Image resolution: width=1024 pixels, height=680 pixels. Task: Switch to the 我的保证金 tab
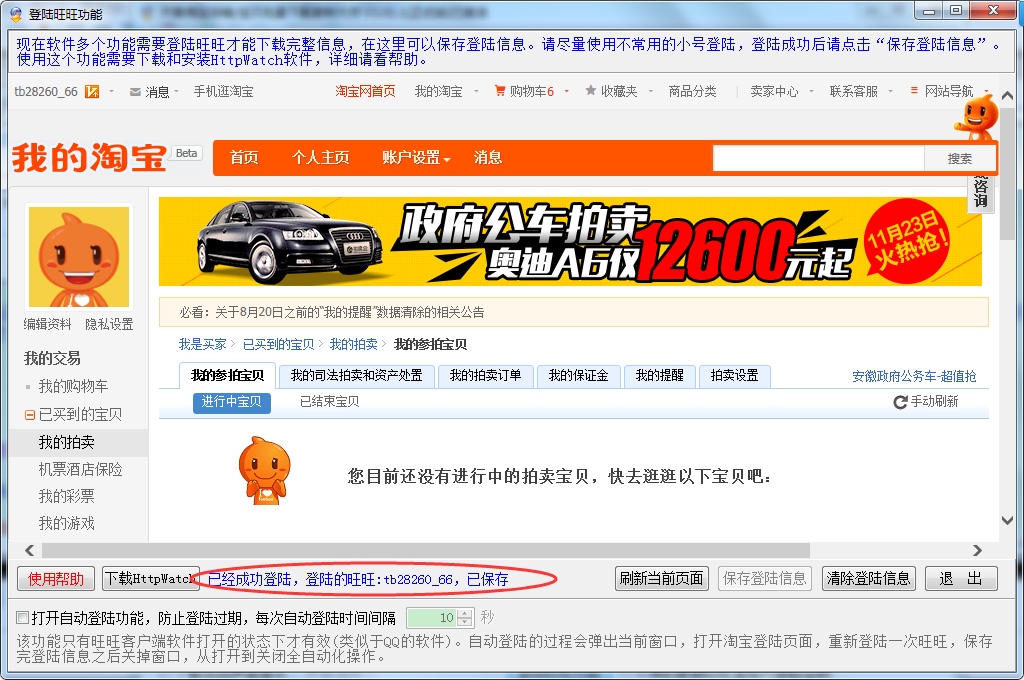point(580,376)
